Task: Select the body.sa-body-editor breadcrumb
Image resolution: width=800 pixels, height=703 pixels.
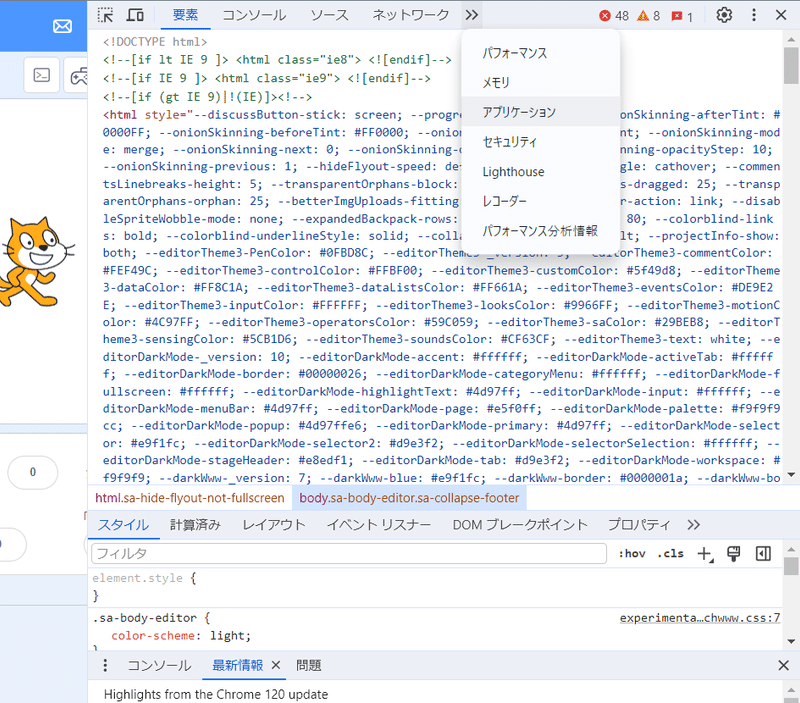Action: pos(410,496)
